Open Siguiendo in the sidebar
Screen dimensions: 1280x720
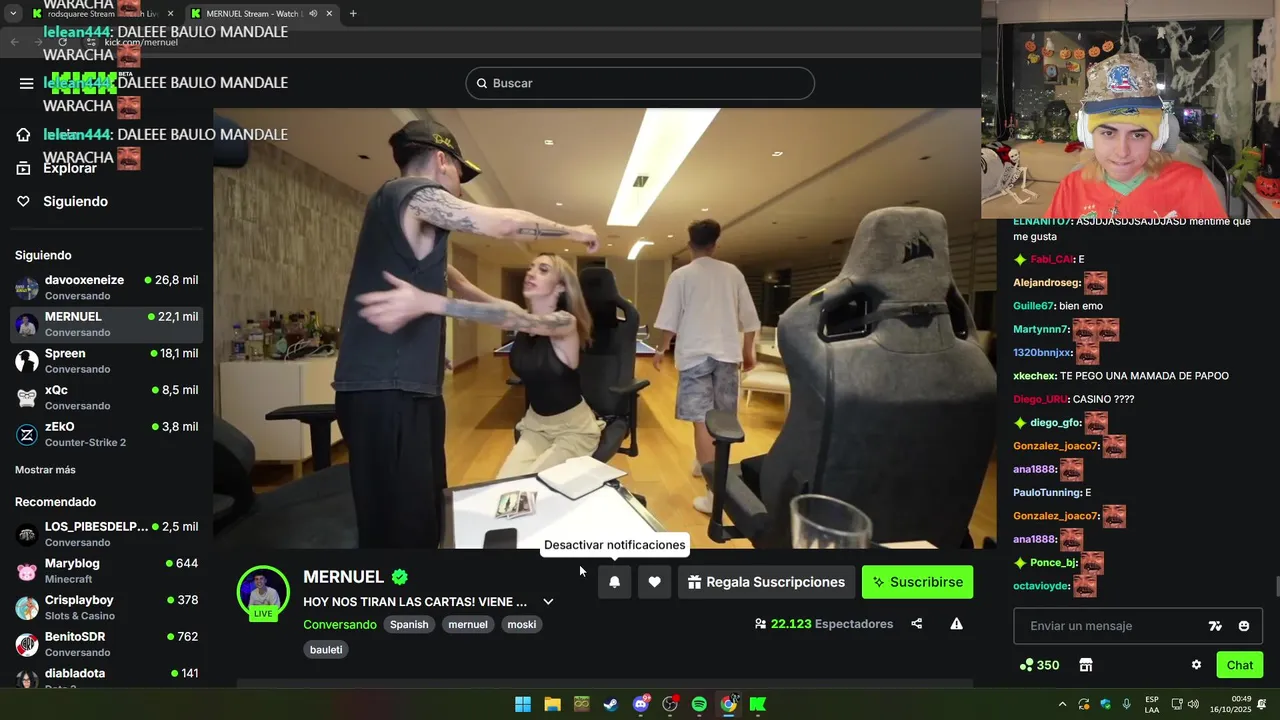point(75,201)
